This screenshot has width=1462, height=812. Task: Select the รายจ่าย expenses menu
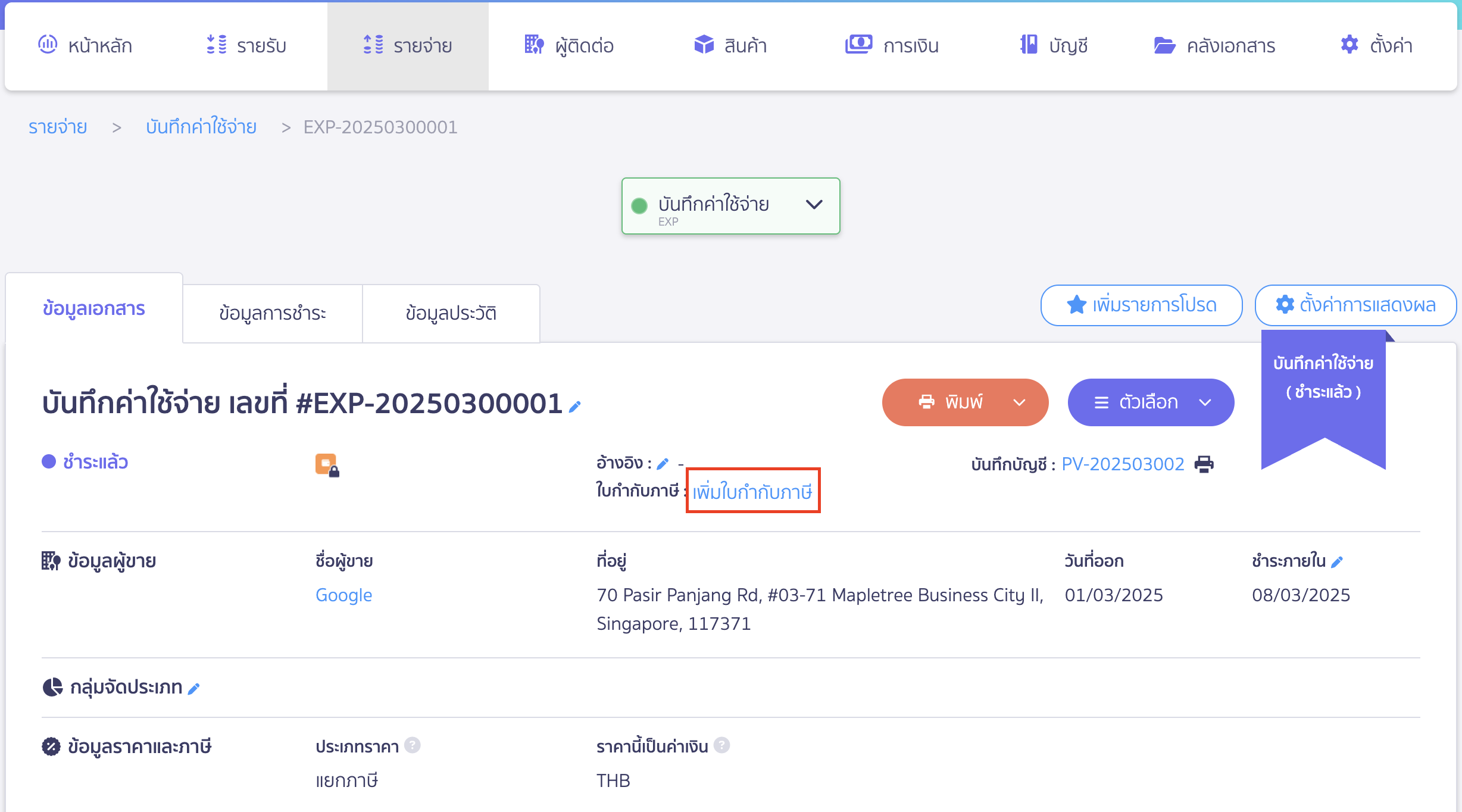coord(408,45)
